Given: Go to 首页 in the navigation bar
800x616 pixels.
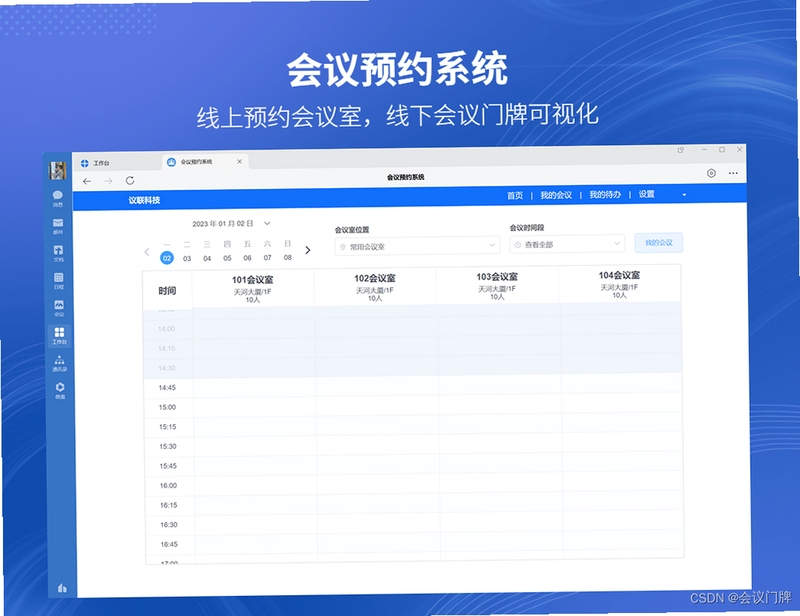Looking at the screenshot, I should [x=515, y=195].
